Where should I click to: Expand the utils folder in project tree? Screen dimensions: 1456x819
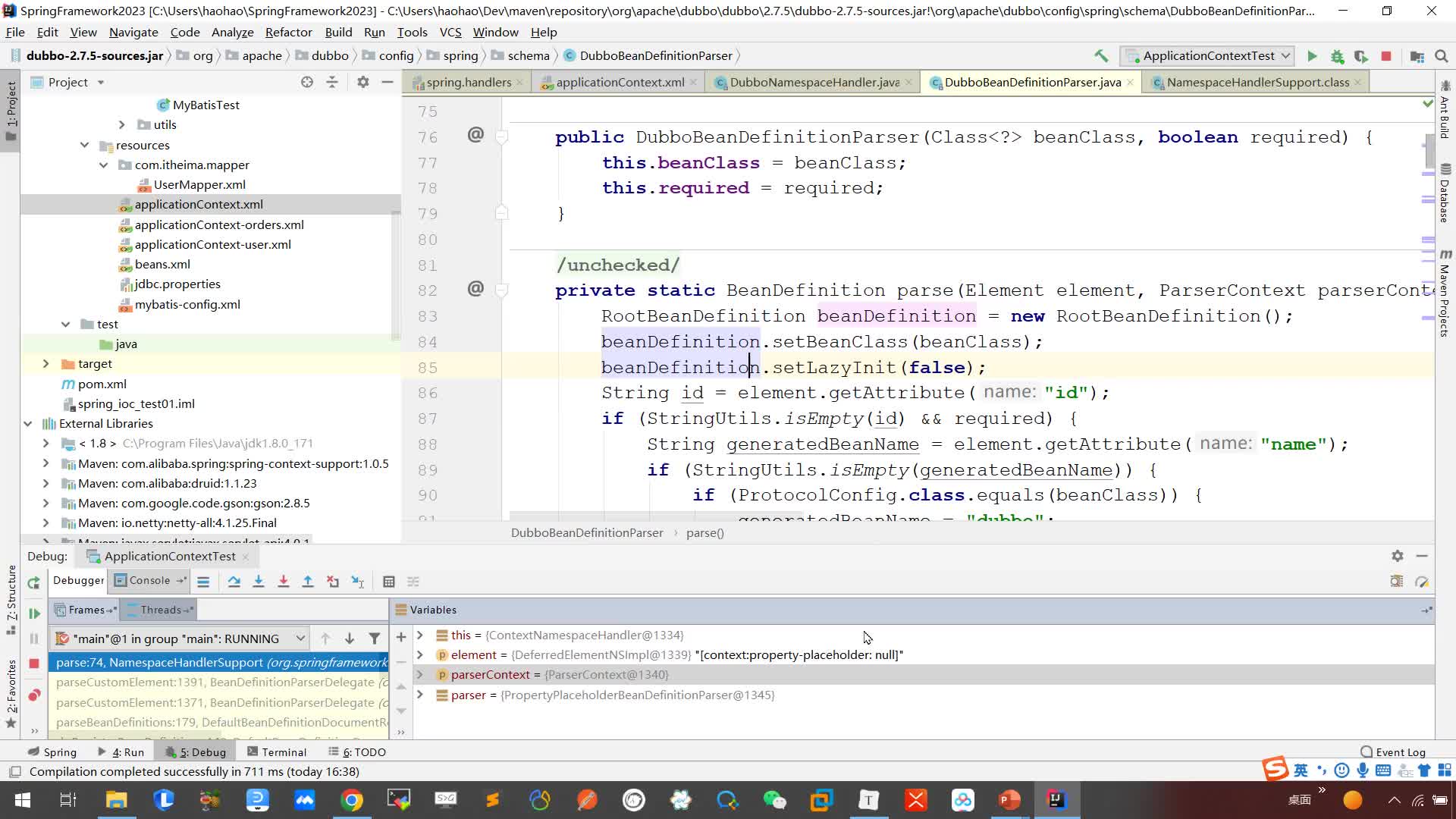[x=122, y=124]
